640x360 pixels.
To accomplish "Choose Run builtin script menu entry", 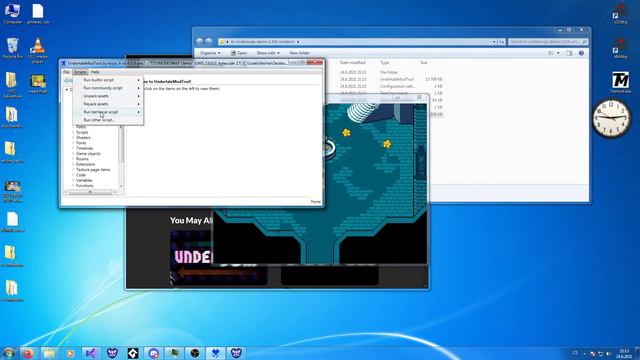I will [x=108, y=80].
